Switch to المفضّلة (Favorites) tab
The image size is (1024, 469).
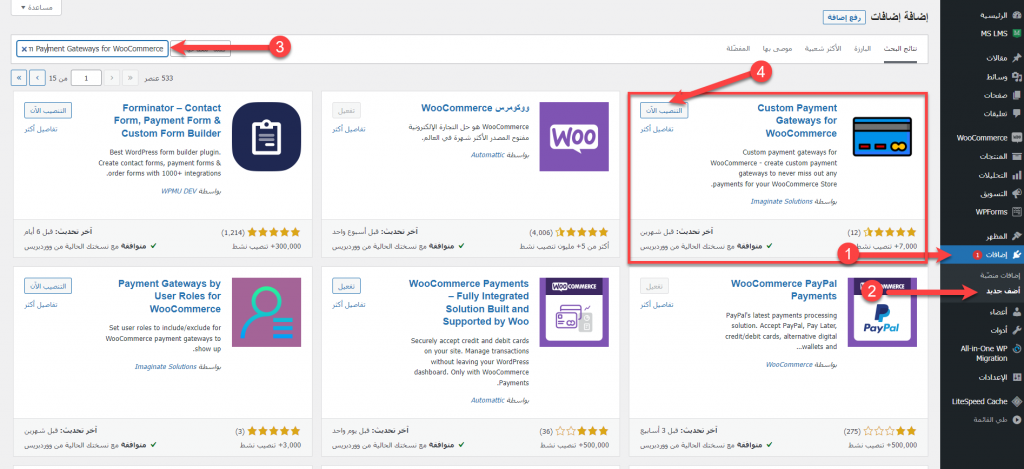pyautogui.click(x=738, y=50)
